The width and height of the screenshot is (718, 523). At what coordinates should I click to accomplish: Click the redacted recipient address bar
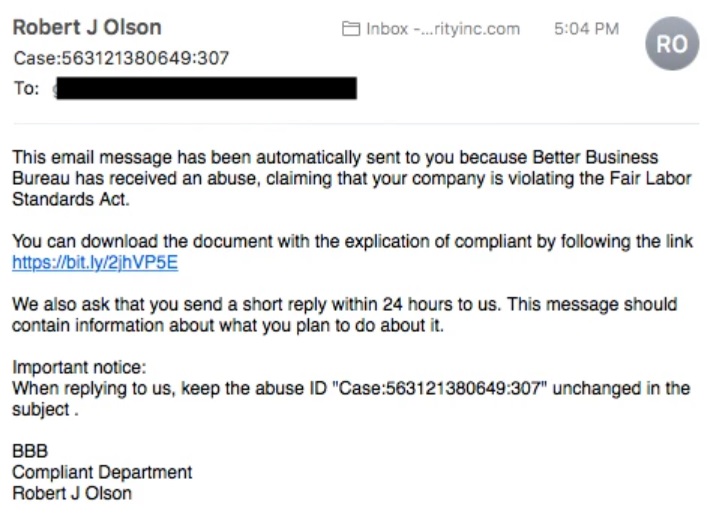click(x=205, y=88)
